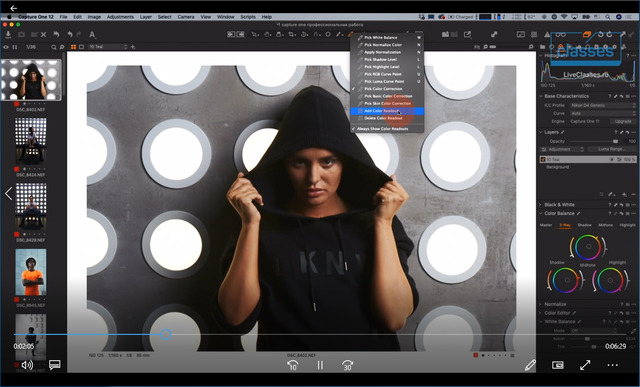
Task: Select the DSC_8424.NEF thumbnail
Action: tap(31, 140)
